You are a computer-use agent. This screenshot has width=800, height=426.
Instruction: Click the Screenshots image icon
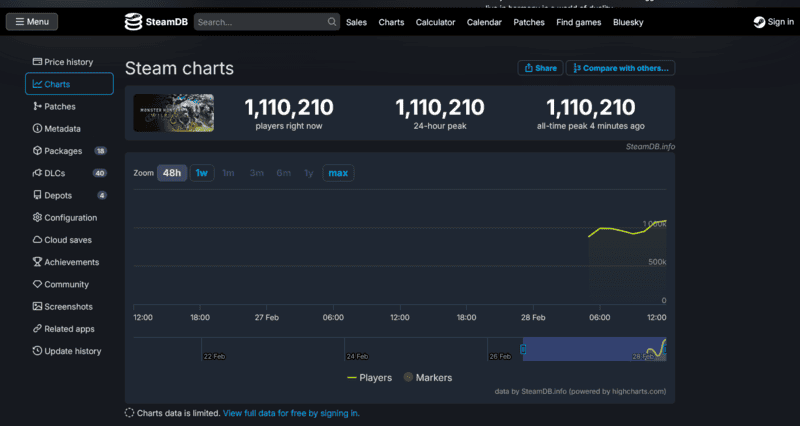pos(37,306)
